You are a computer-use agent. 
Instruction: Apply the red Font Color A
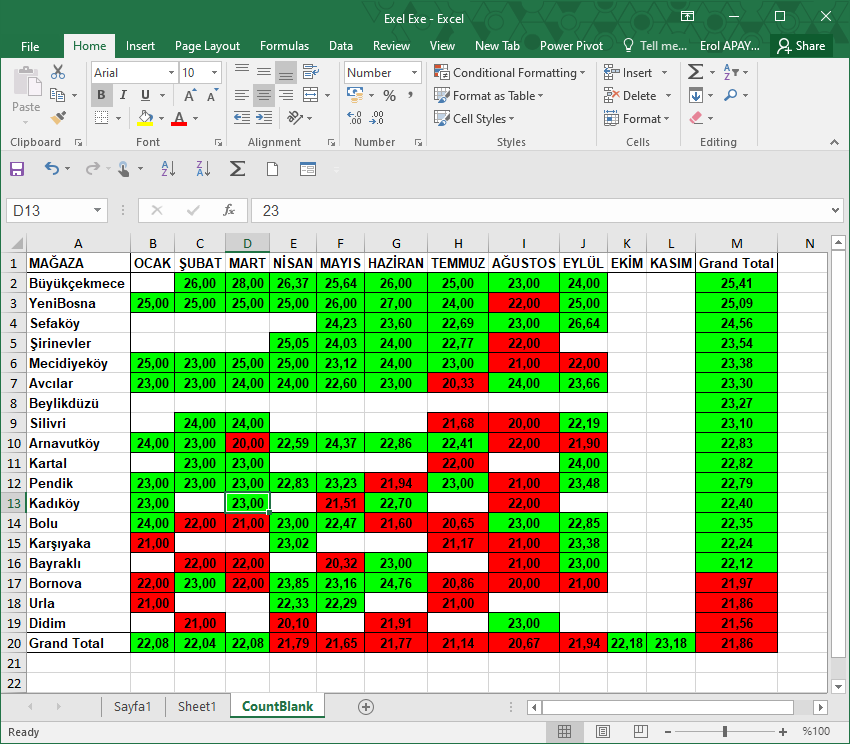[179, 118]
